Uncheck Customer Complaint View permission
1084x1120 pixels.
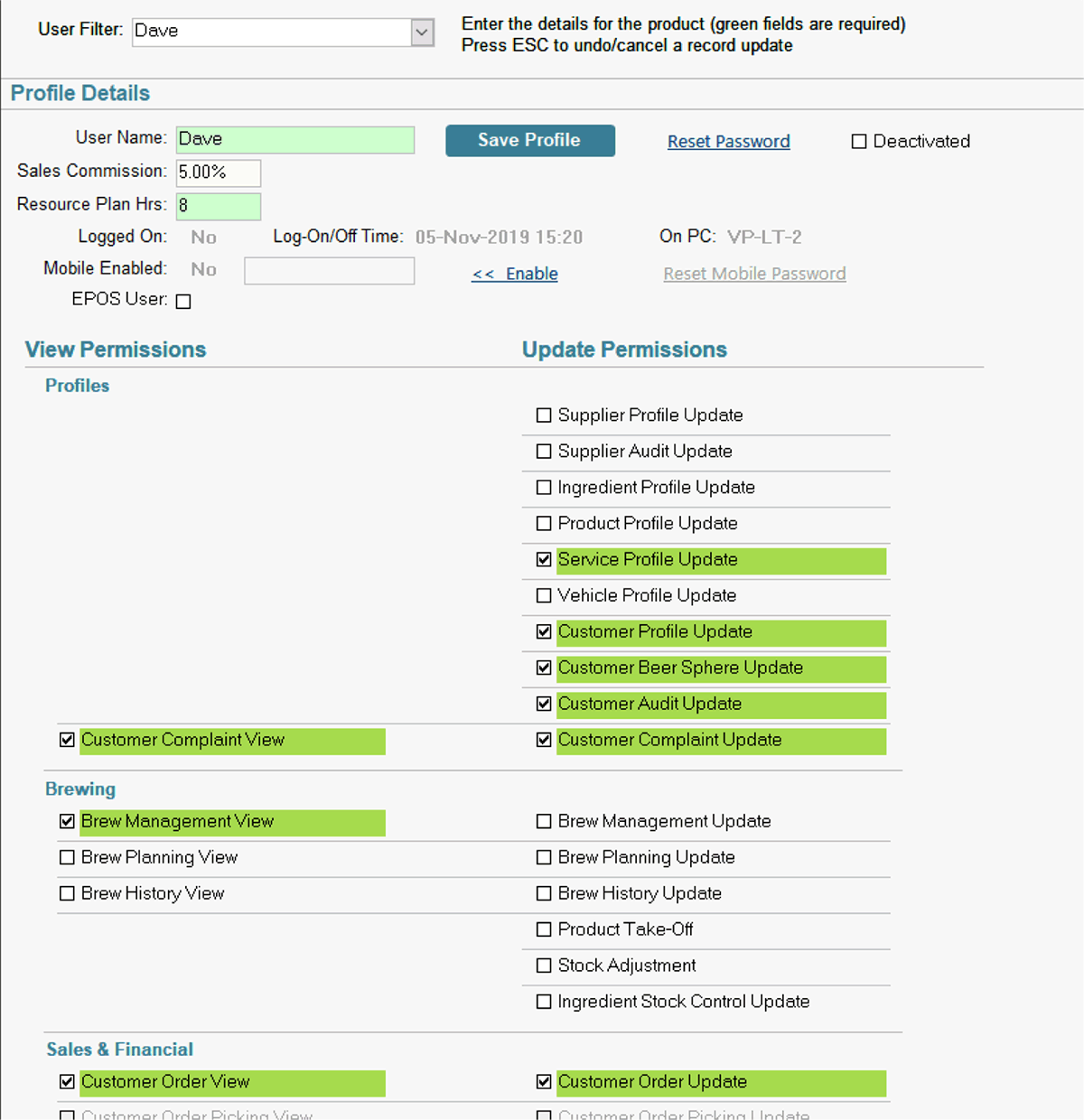(67, 740)
